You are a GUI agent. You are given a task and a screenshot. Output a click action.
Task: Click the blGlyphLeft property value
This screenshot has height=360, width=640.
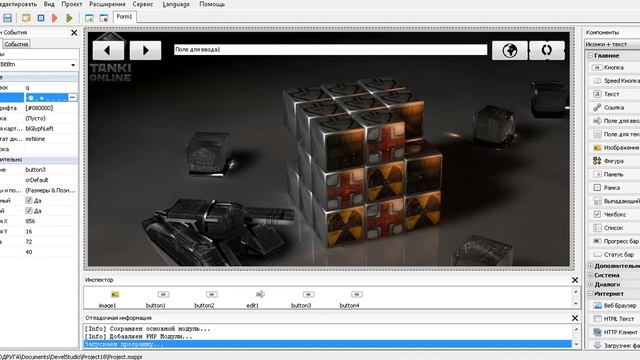pos(39,129)
